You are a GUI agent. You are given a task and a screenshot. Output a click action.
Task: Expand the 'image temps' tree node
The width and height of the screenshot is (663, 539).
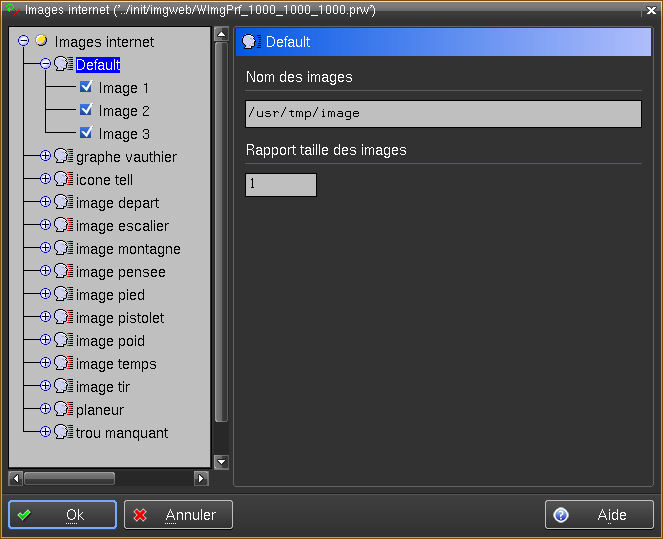point(45,363)
